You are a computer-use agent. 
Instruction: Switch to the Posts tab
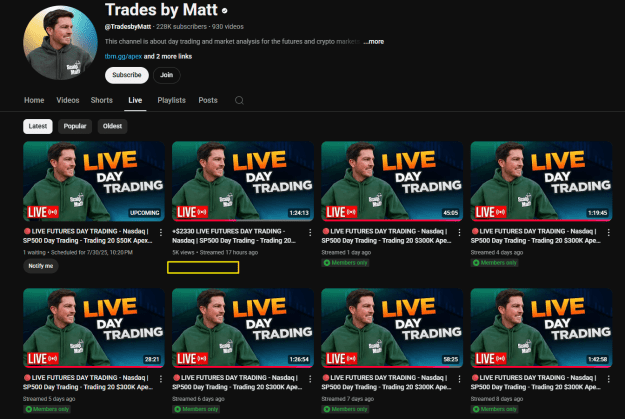208,100
